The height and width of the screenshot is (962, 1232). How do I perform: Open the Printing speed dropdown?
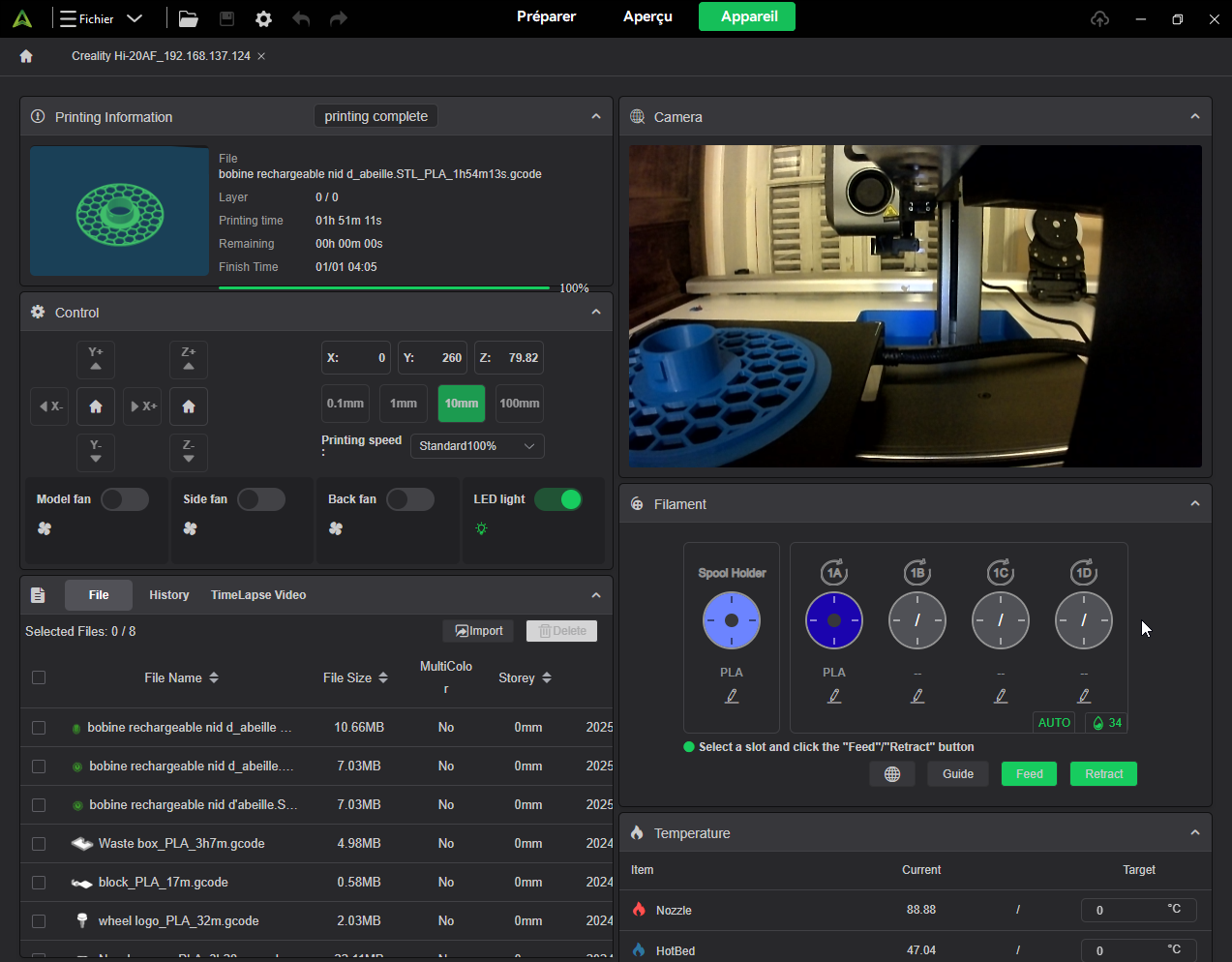tap(477, 446)
